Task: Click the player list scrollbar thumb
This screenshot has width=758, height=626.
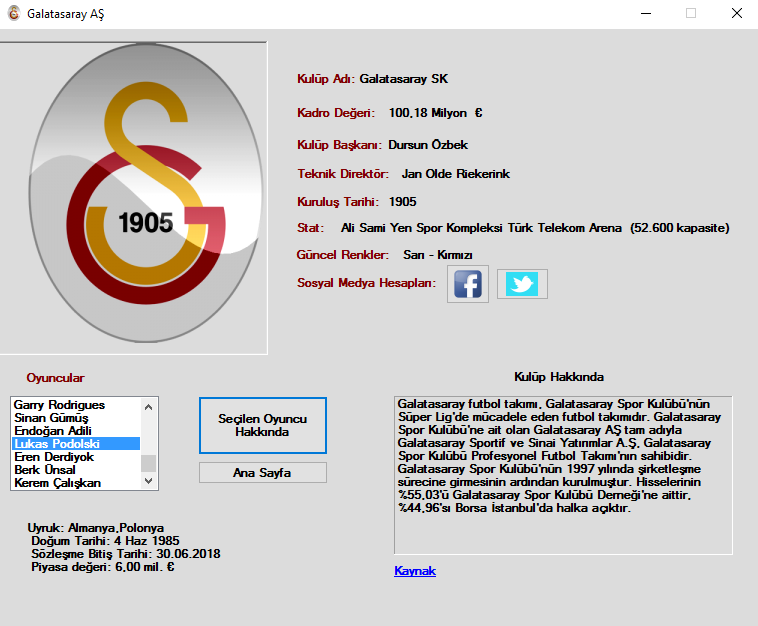Action: click(148, 463)
